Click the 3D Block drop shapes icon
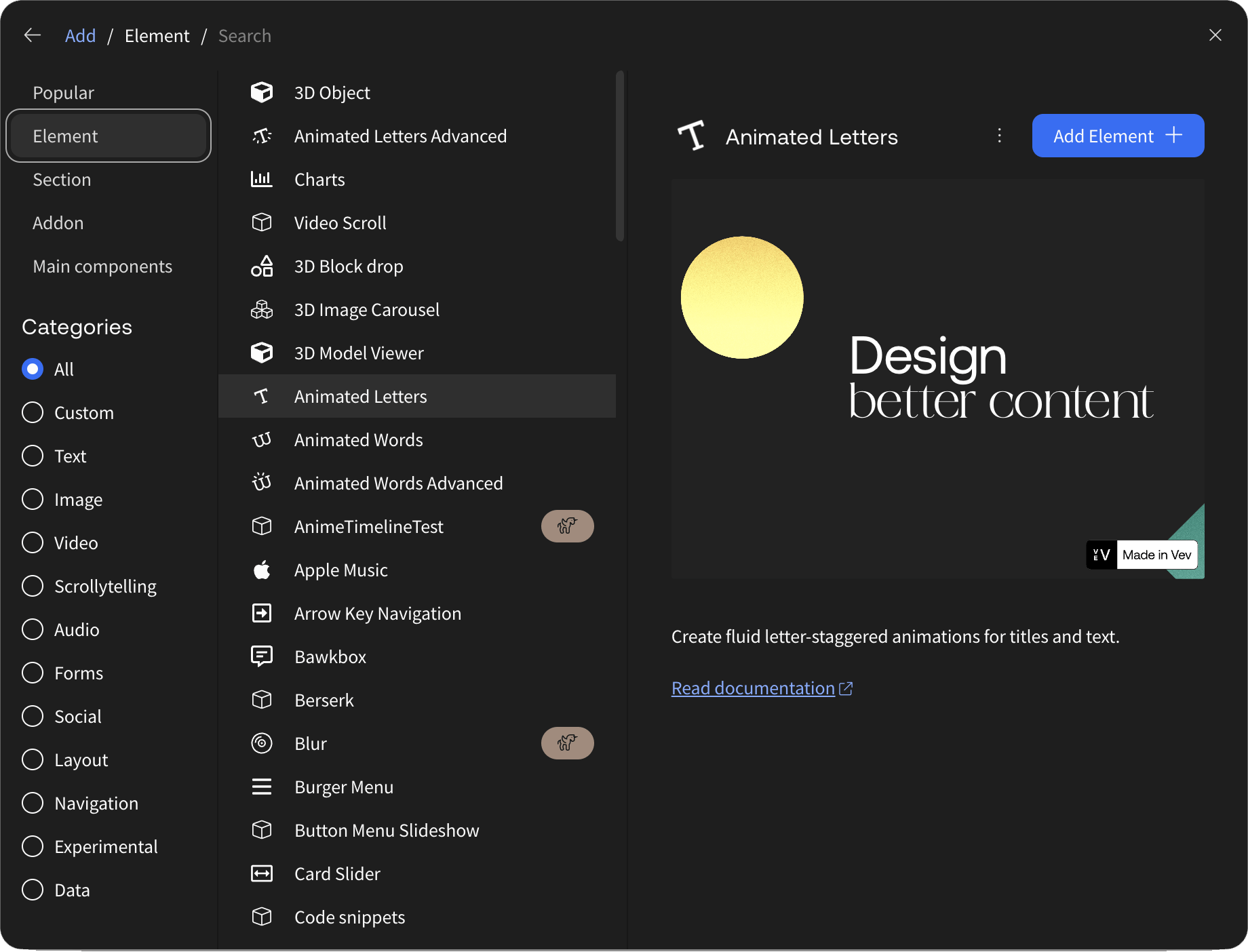 [261, 266]
